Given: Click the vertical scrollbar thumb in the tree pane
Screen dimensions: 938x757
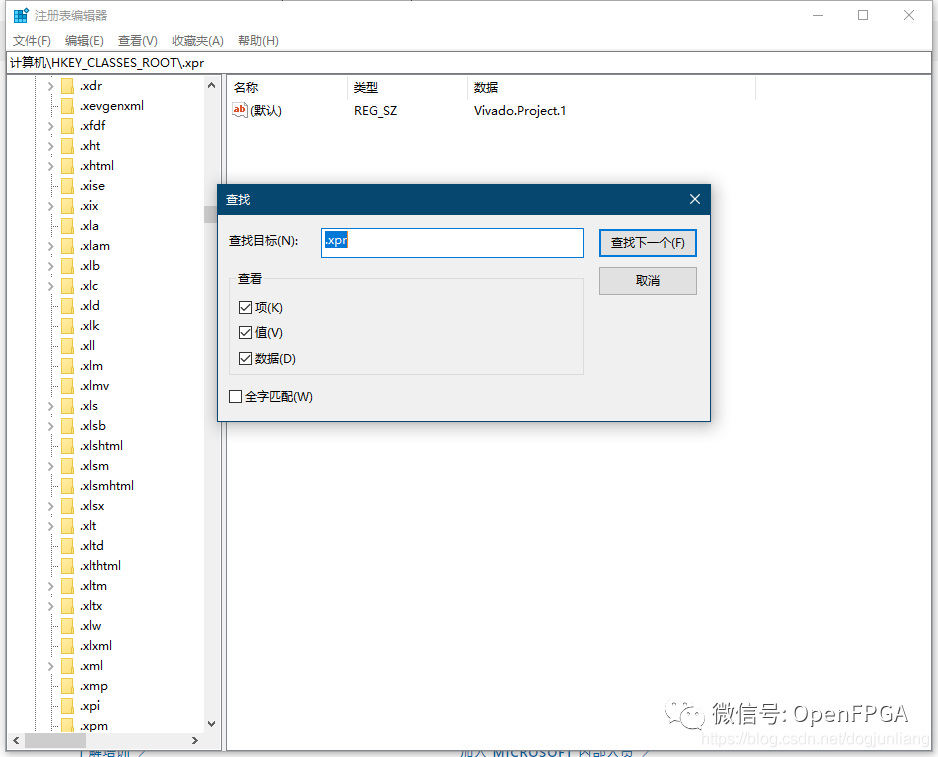Looking at the screenshot, I should coord(210,213).
